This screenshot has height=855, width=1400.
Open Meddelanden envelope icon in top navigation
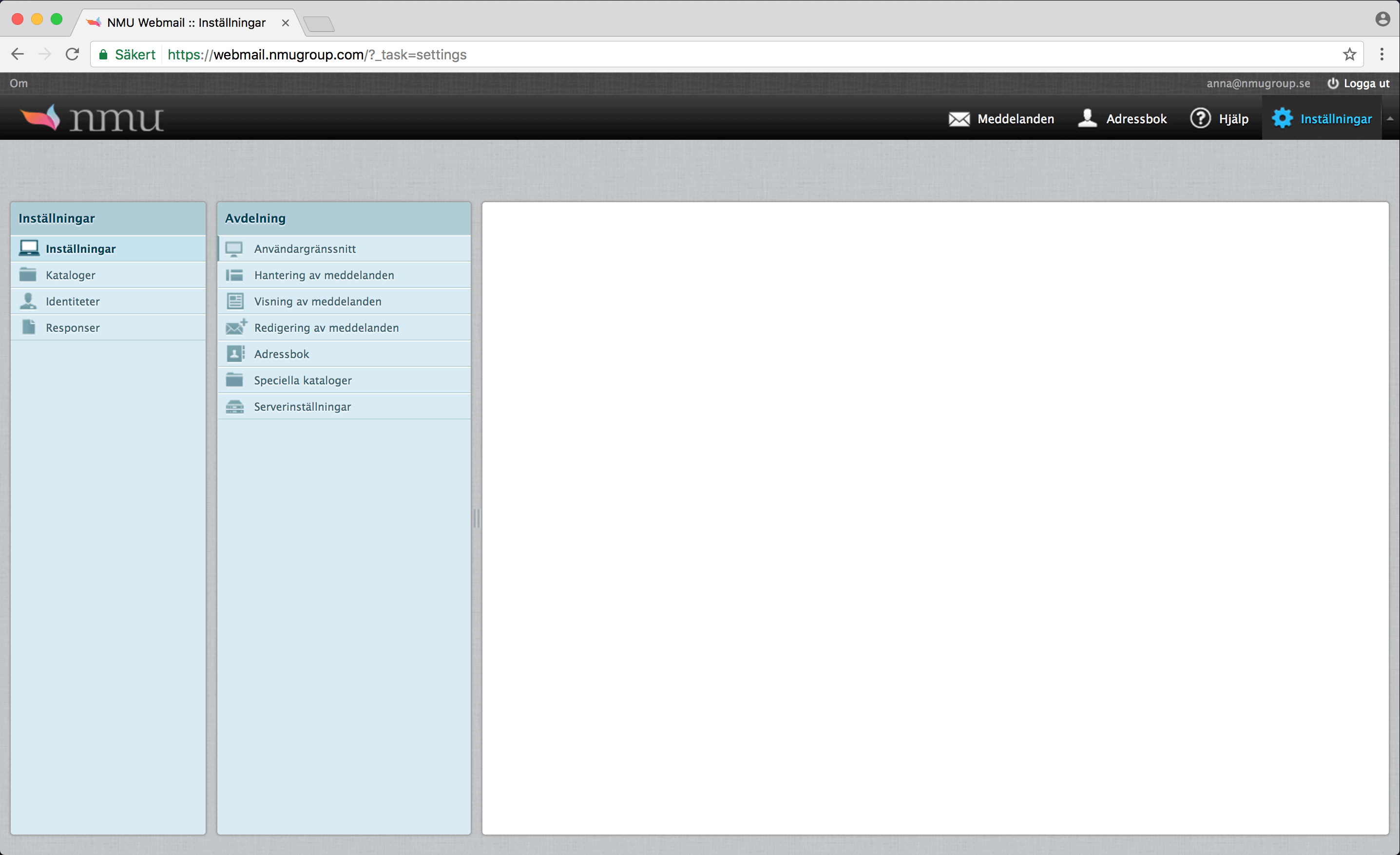959,119
